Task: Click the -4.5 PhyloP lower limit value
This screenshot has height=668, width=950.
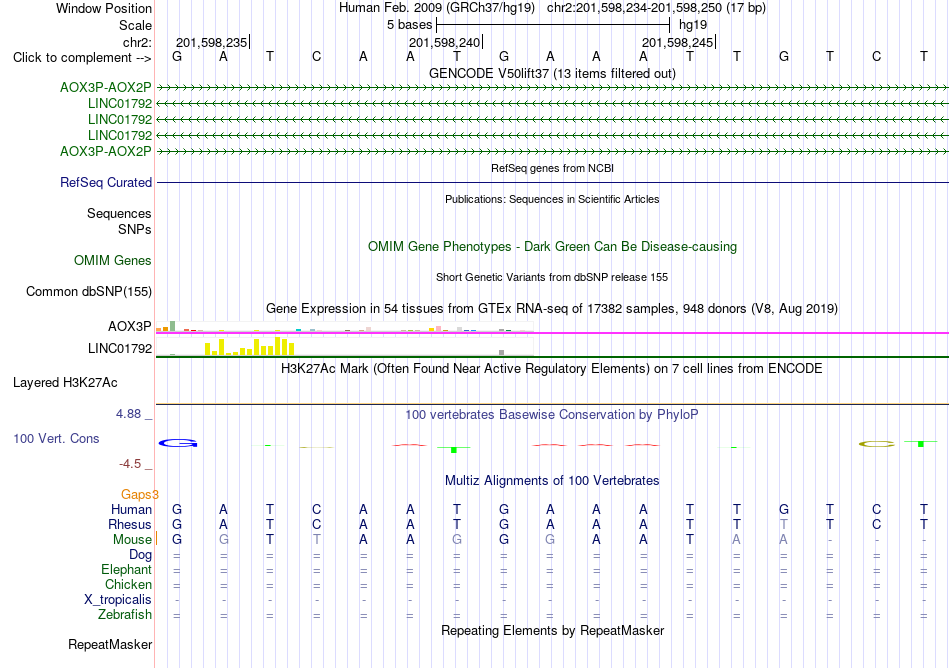Action: tap(130, 464)
